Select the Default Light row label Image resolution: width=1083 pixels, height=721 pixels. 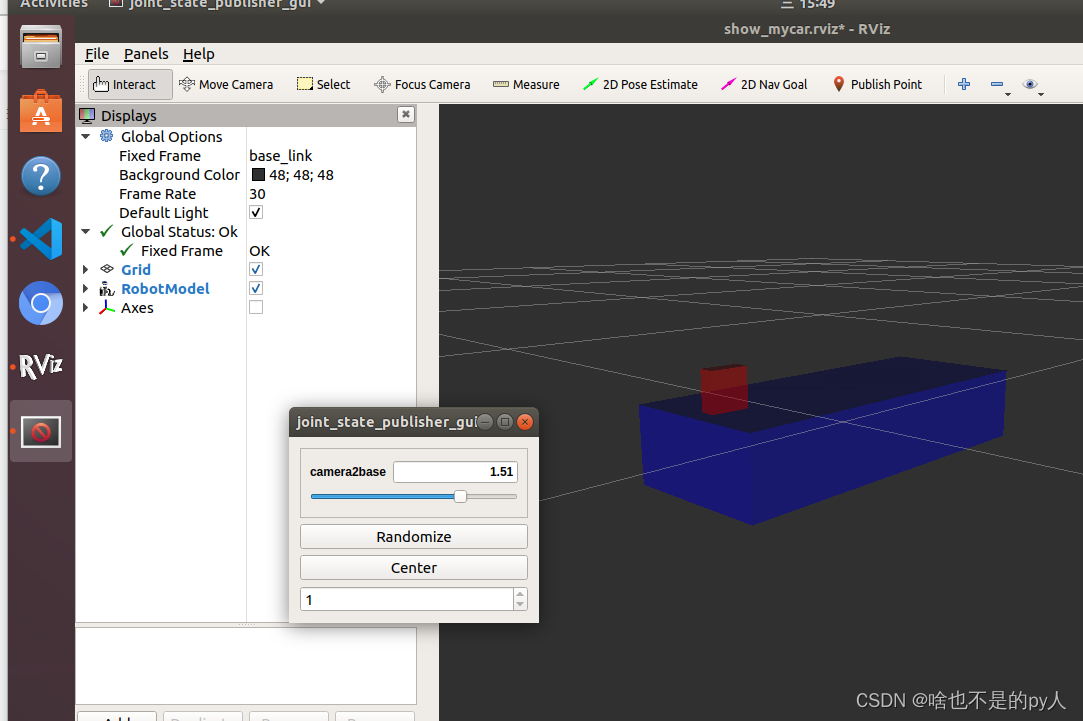pyautogui.click(x=163, y=213)
